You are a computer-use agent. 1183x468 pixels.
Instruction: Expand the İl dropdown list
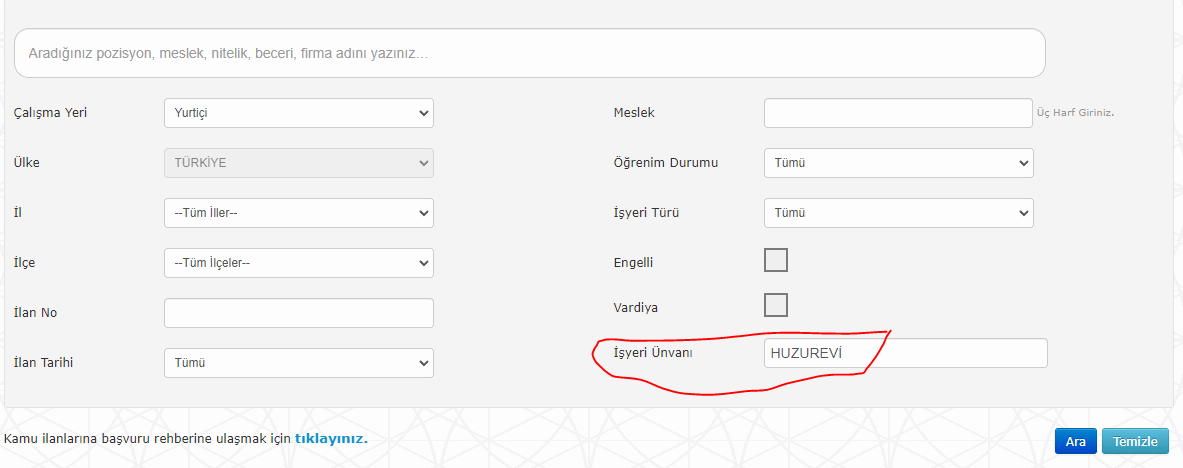(299, 213)
